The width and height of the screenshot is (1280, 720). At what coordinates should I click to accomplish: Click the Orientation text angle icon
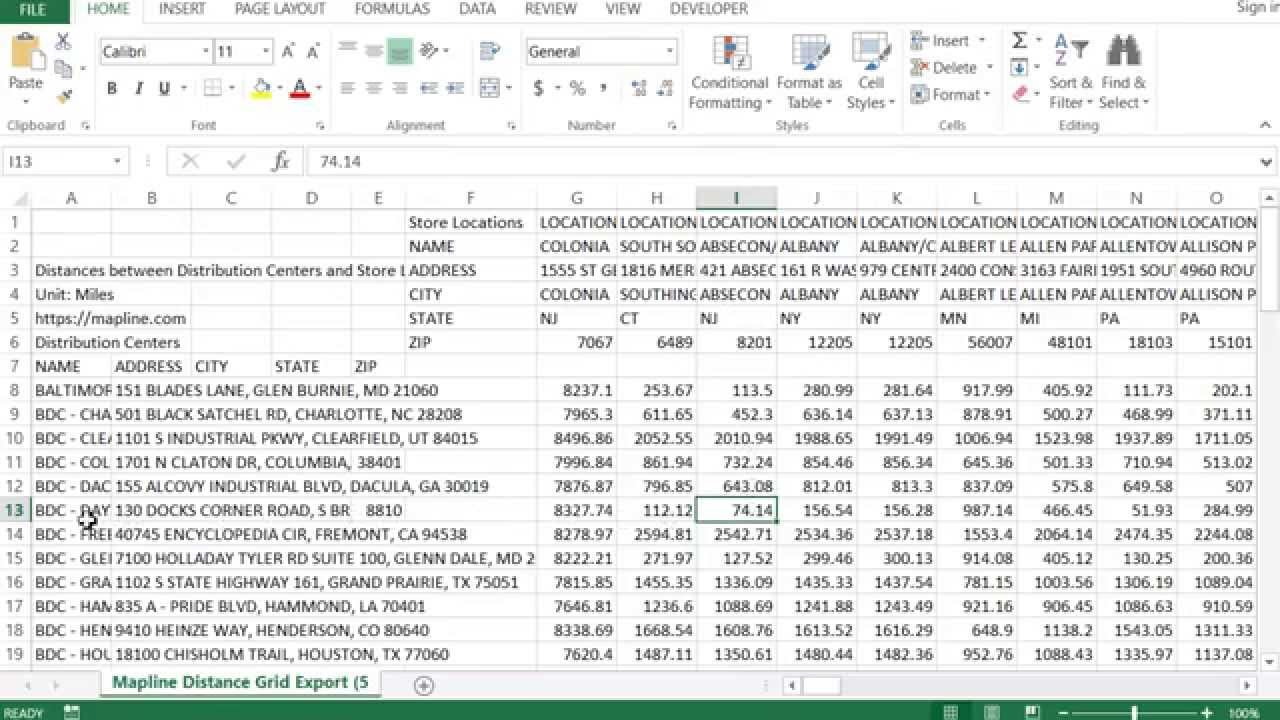430,51
